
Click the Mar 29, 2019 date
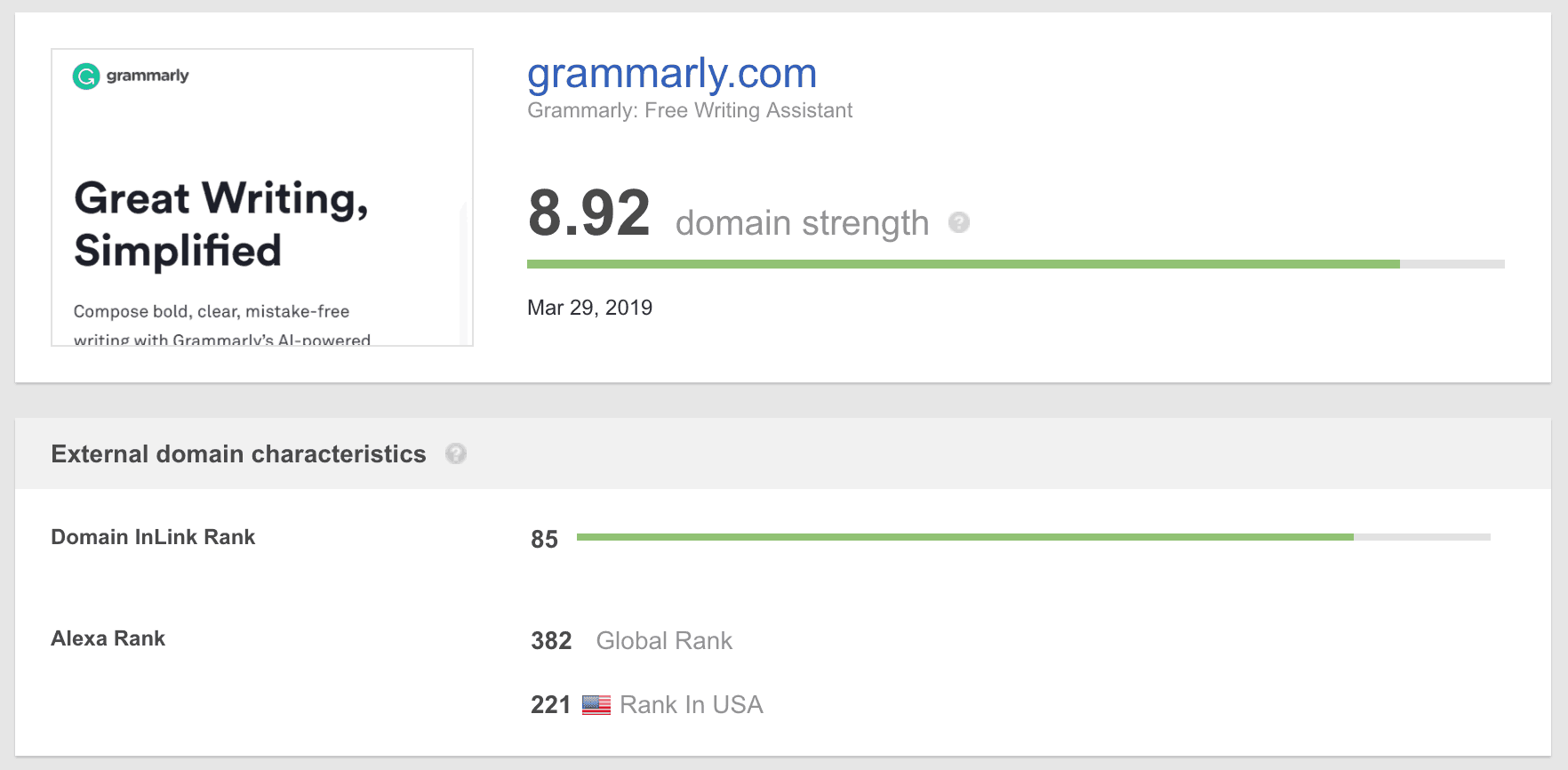click(x=589, y=308)
